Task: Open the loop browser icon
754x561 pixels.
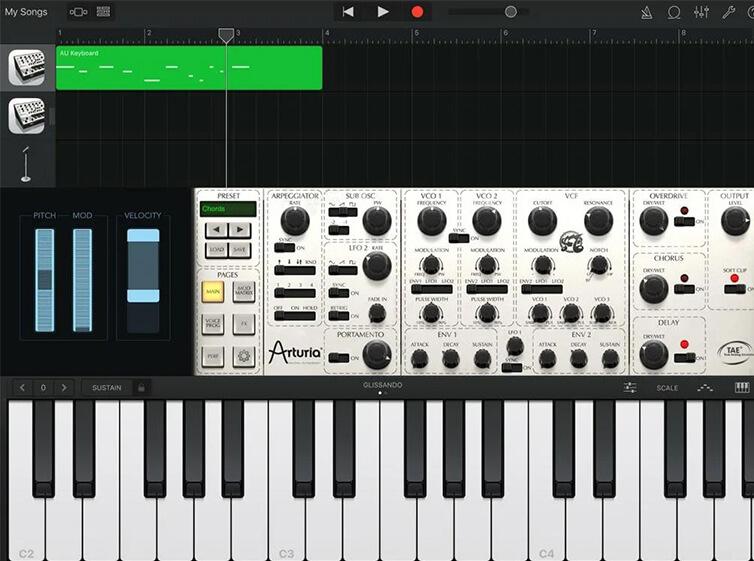Action: coord(674,12)
